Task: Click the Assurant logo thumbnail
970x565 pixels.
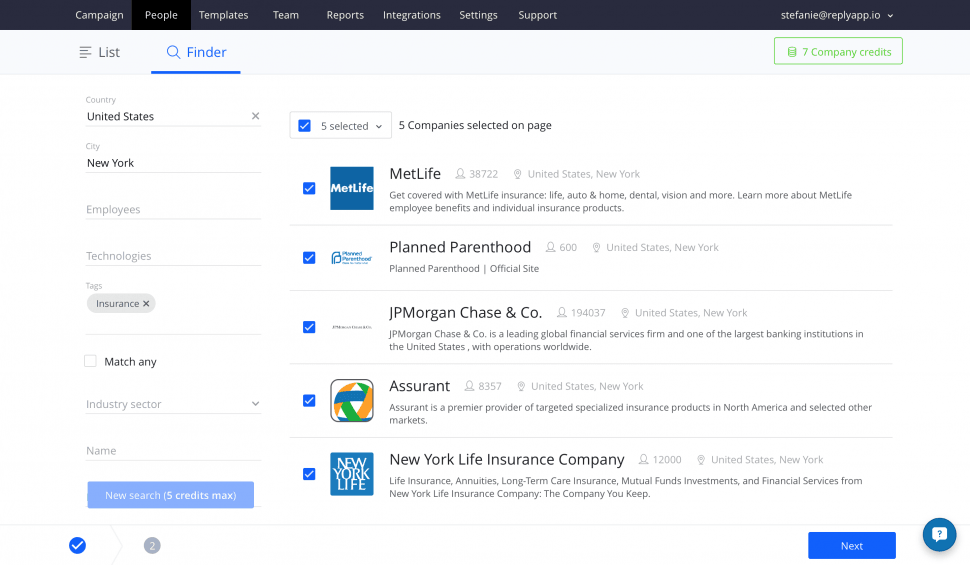Action: point(352,400)
